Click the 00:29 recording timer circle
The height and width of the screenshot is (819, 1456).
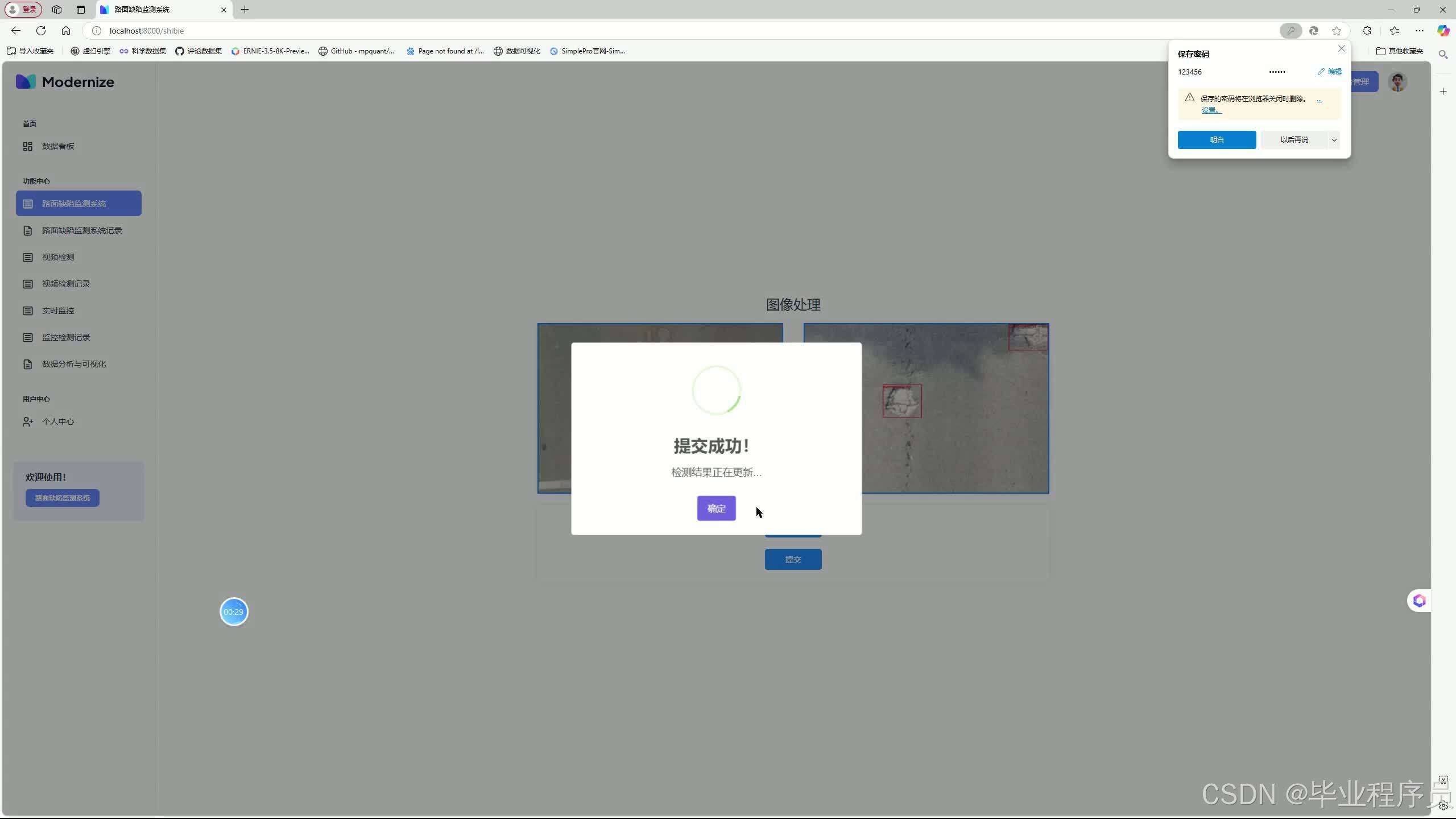[x=234, y=611]
